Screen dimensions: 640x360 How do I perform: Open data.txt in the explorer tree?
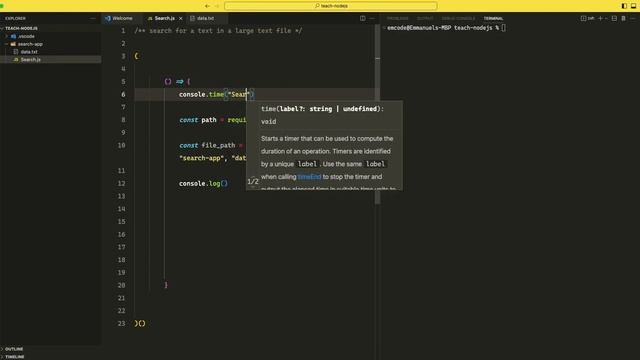pyautogui.click(x=51, y=51)
